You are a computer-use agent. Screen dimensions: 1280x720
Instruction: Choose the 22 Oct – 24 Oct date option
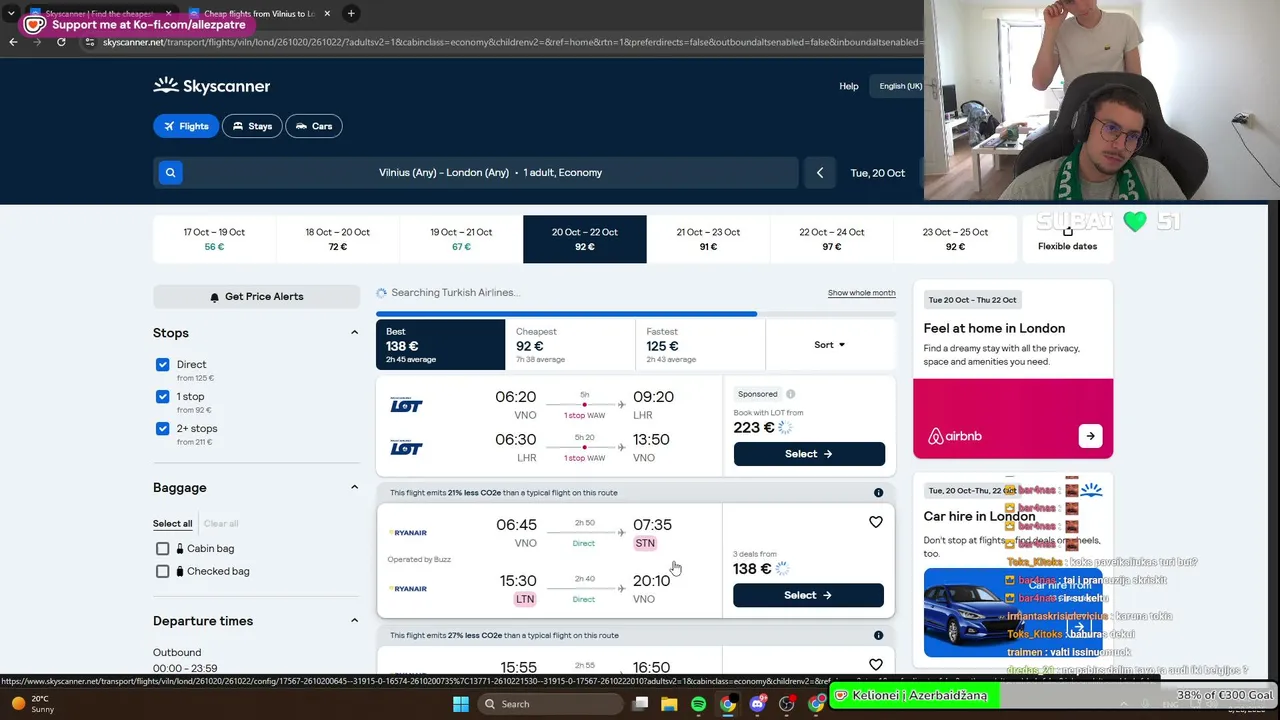point(832,239)
